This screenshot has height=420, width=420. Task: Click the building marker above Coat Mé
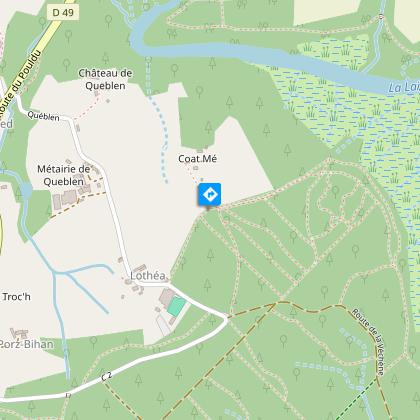(x=201, y=150)
